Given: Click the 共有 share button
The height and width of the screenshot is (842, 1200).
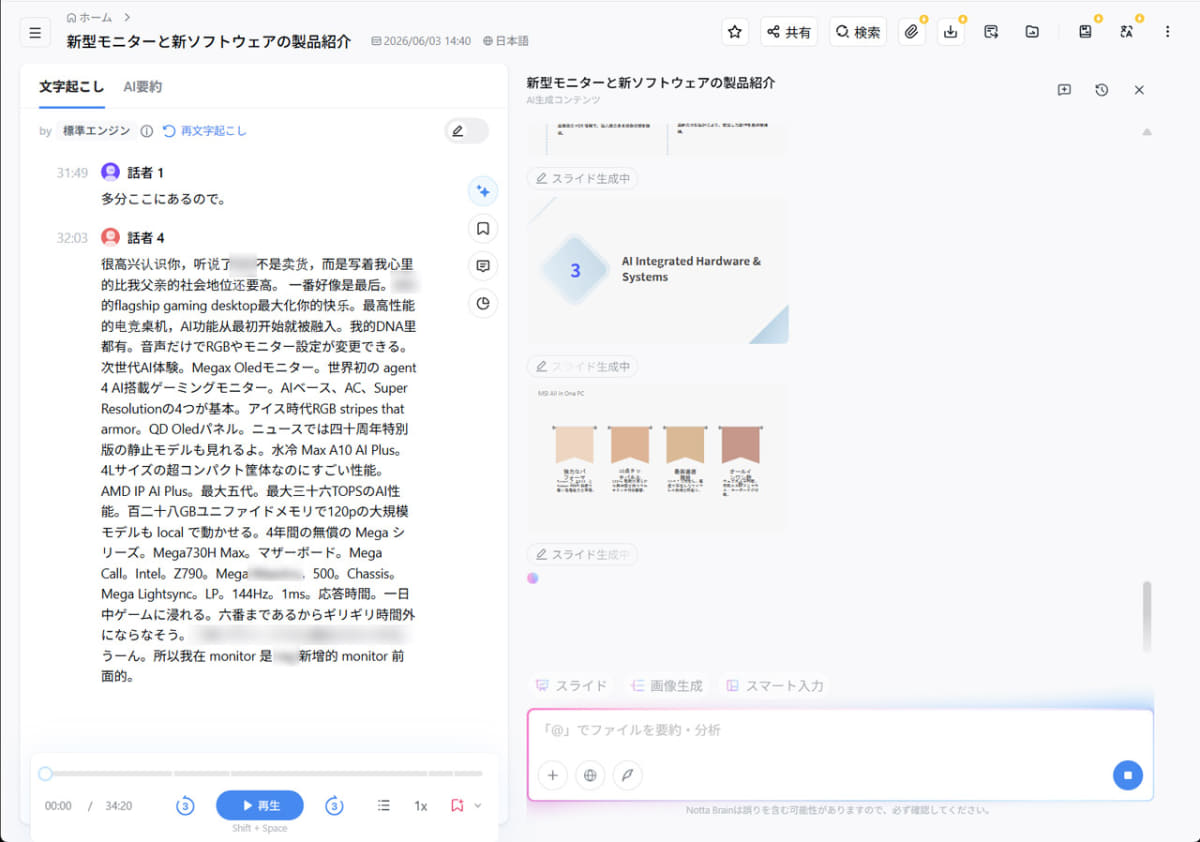Looking at the screenshot, I should (x=789, y=32).
